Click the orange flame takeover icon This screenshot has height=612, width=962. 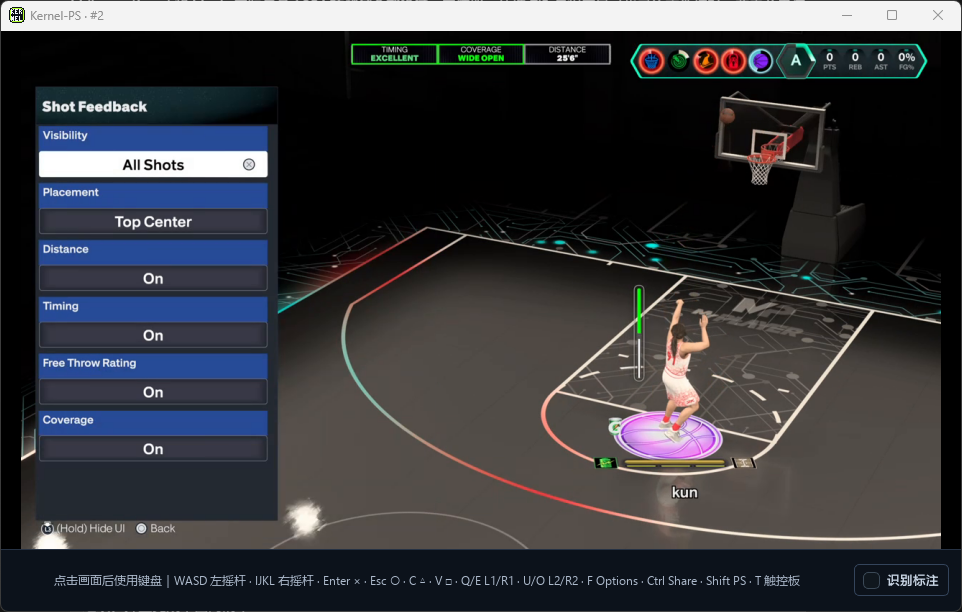706,61
